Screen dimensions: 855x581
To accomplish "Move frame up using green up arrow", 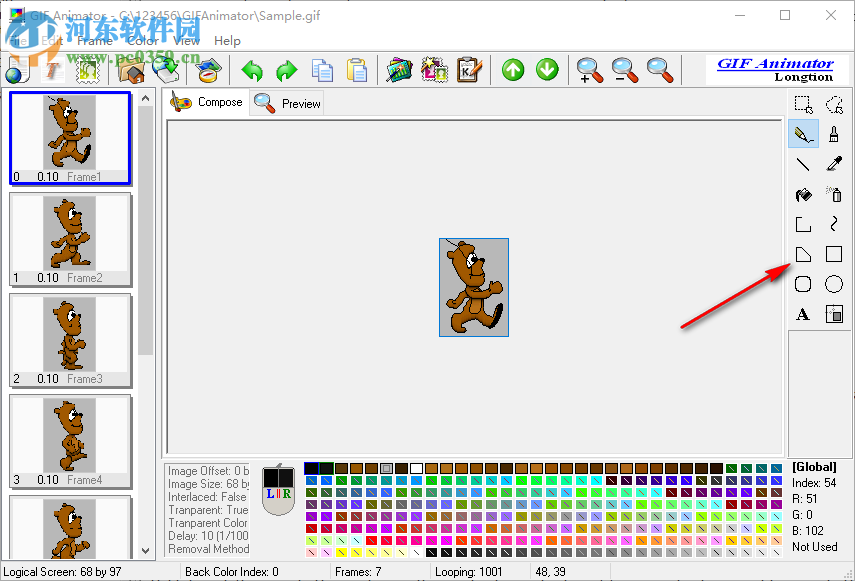I will pyautogui.click(x=511, y=71).
